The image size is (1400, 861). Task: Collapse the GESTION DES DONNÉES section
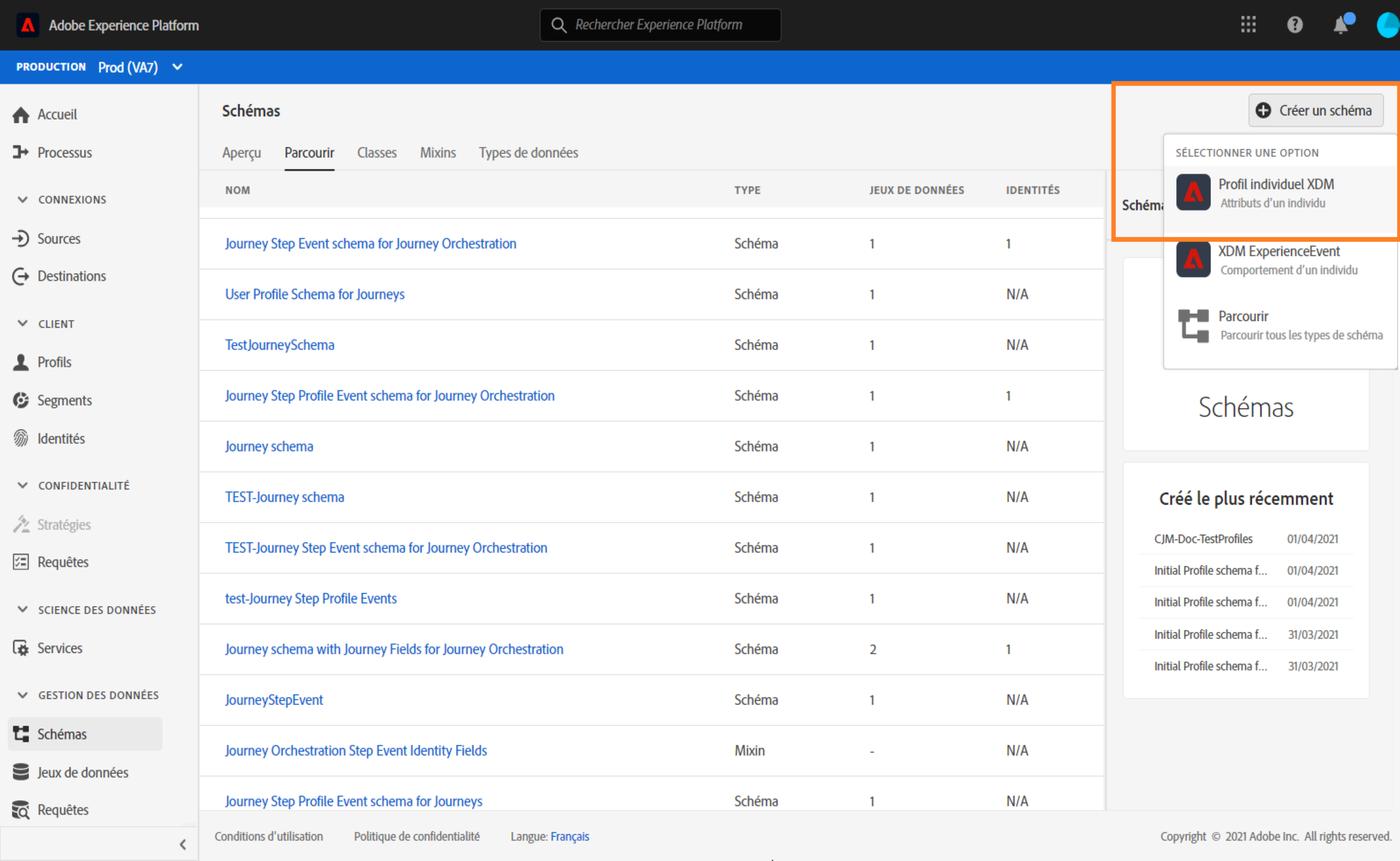pos(23,695)
